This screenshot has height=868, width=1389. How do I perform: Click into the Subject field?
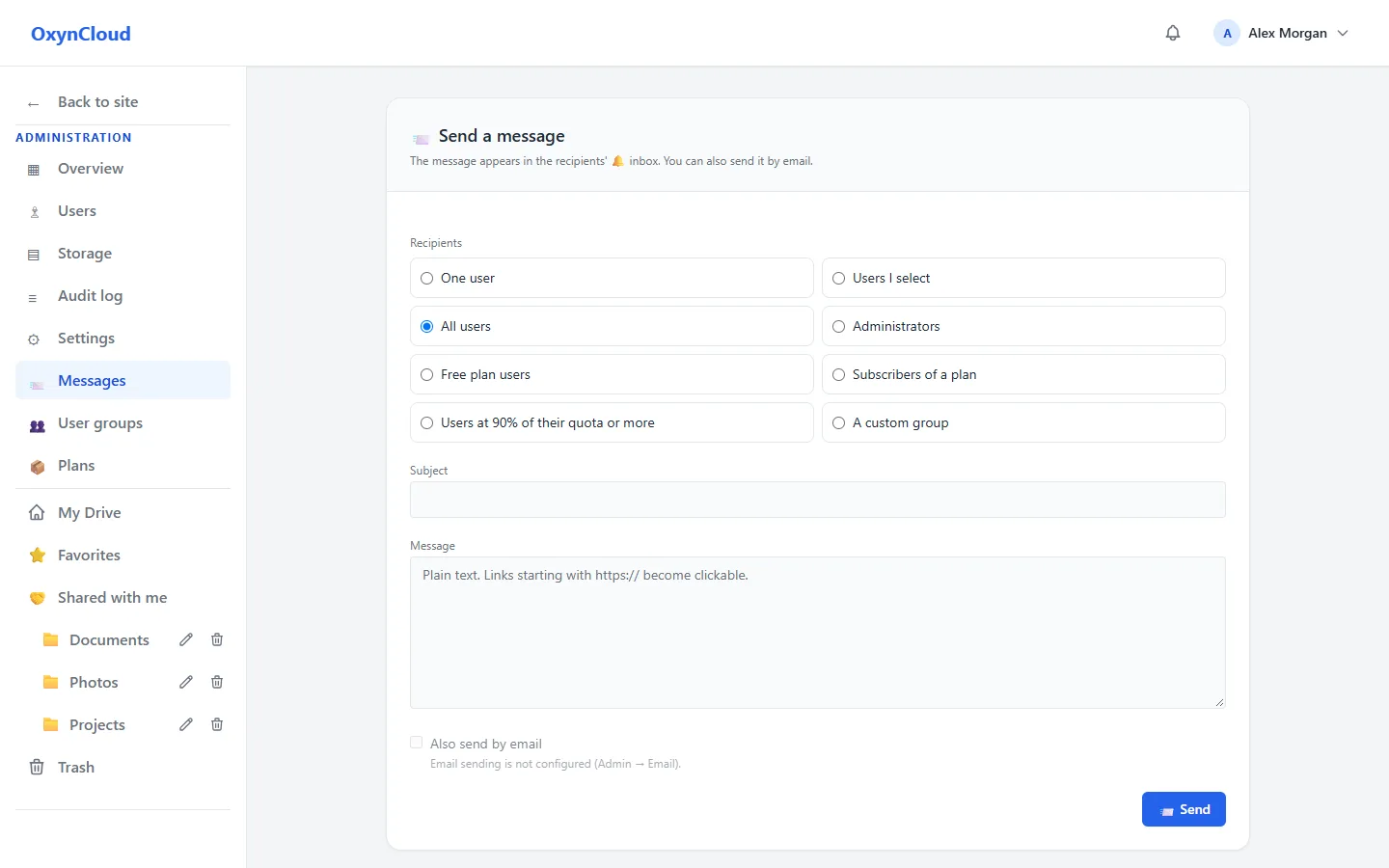[x=818, y=500]
